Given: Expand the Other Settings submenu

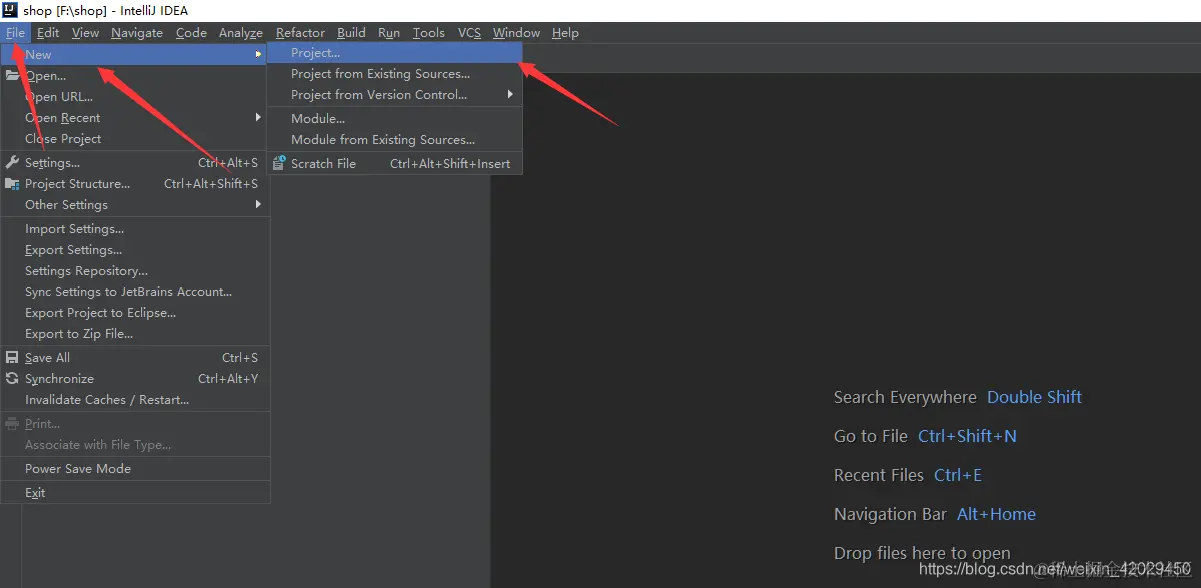Looking at the screenshot, I should (x=135, y=205).
